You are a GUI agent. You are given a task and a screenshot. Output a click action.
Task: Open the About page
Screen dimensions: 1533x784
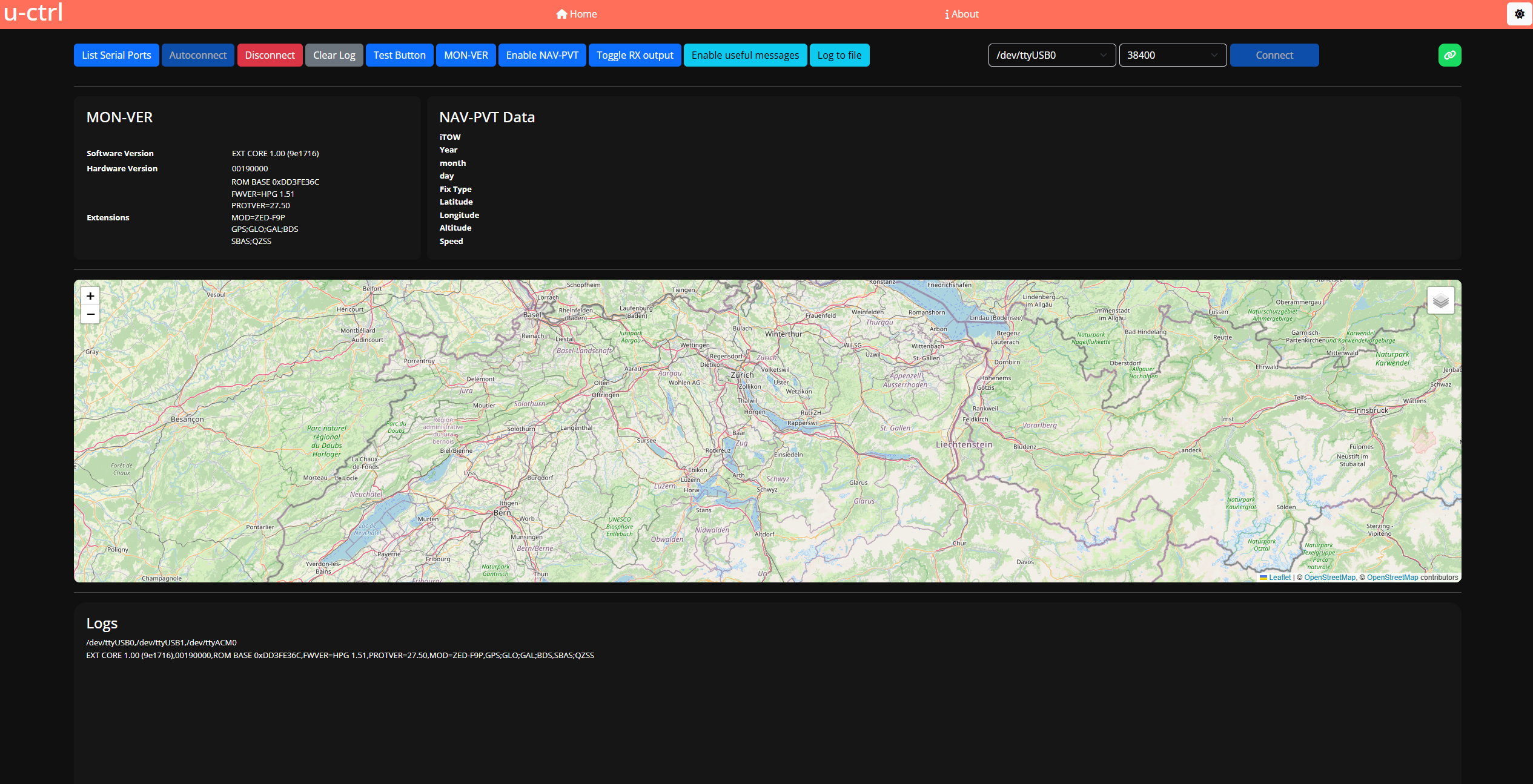click(962, 14)
